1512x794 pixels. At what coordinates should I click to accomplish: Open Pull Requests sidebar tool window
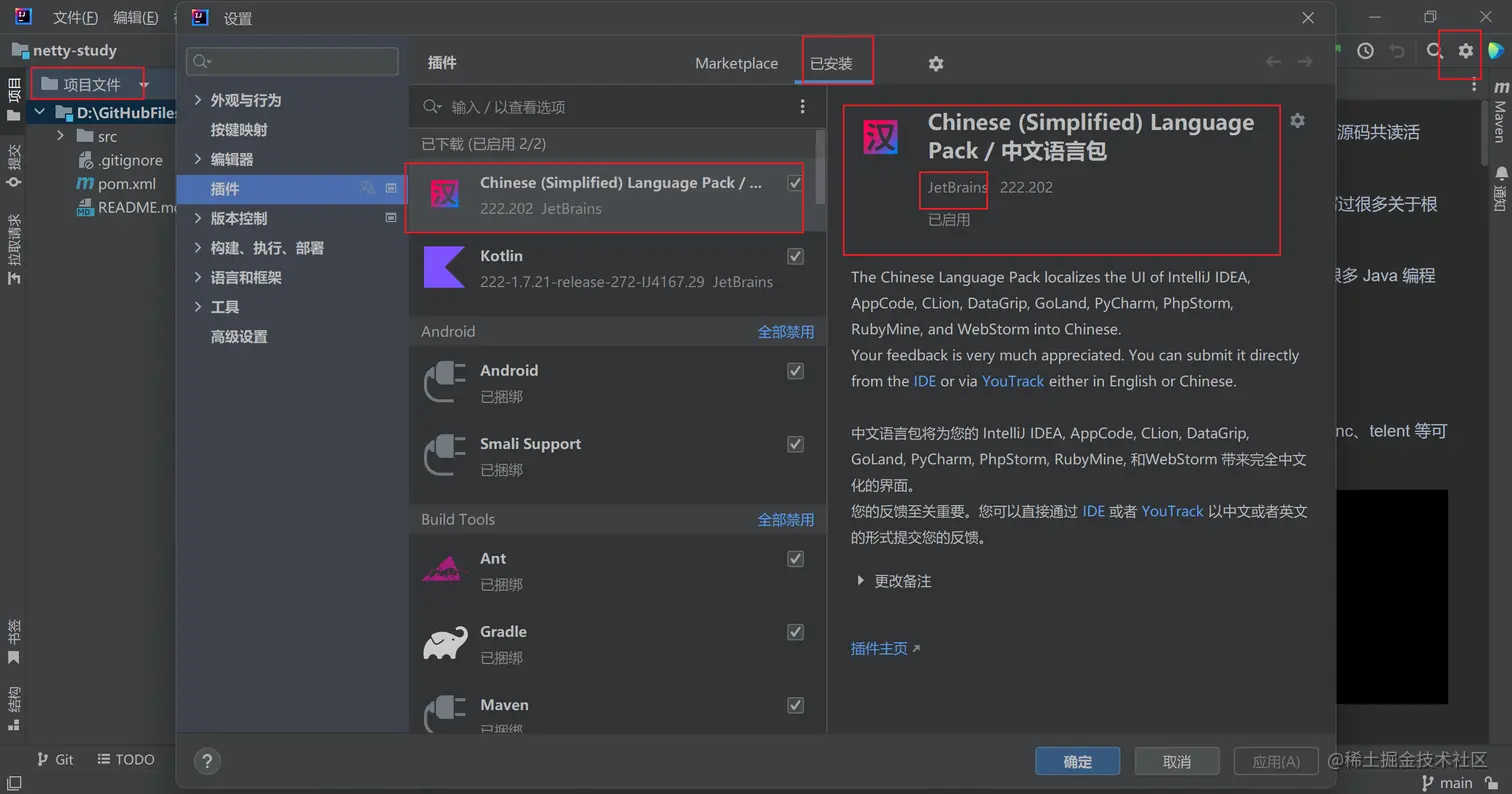click(14, 250)
